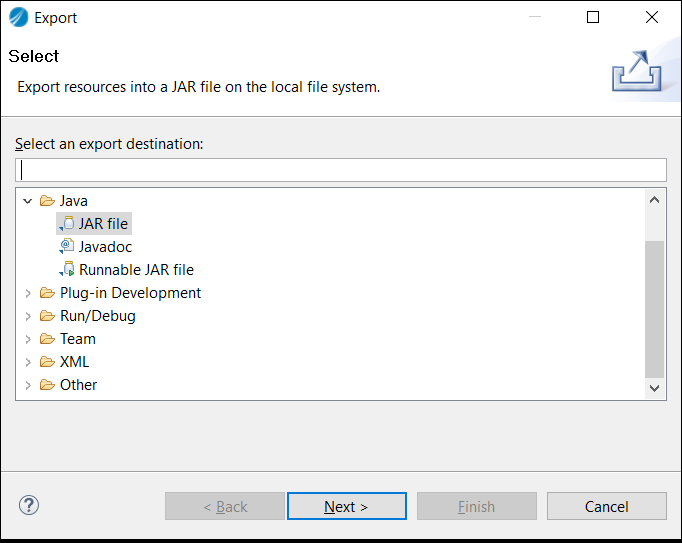Expand the Other category
Image resolution: width=682 pixels, height=543 pixels.
tap(28, 385)
